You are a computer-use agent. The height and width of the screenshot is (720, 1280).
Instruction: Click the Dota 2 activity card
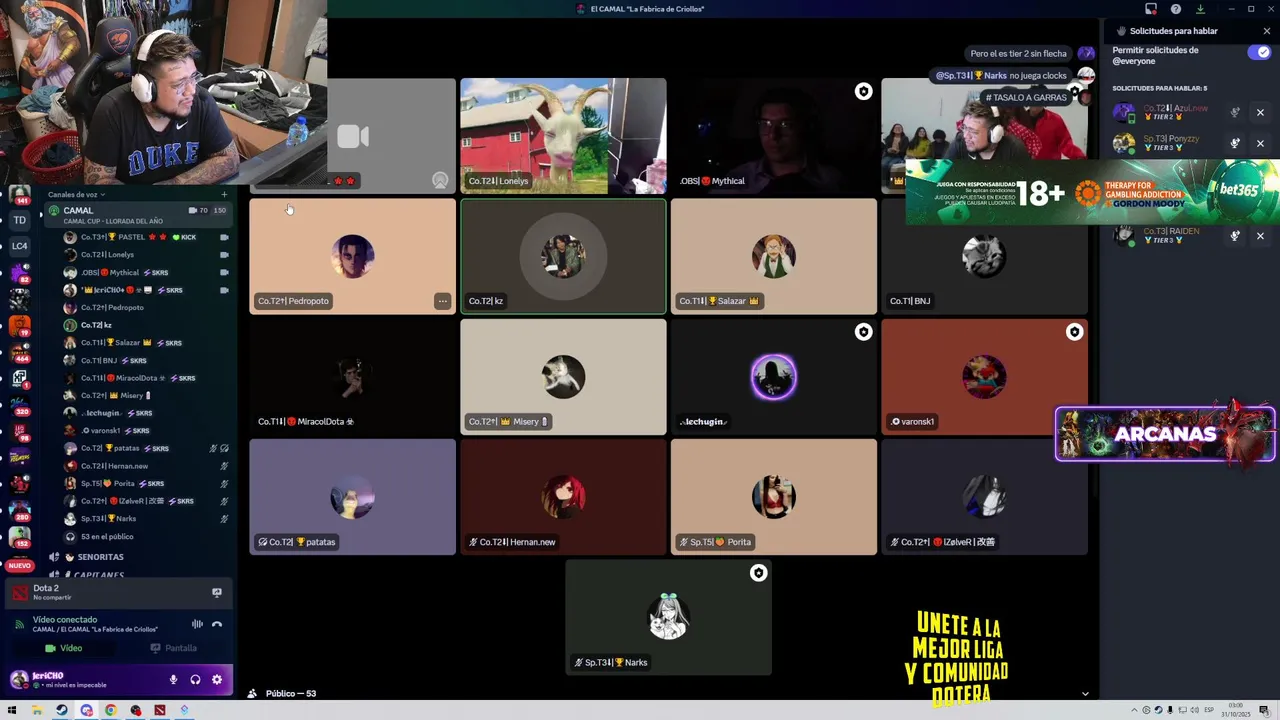pos(117,593)
